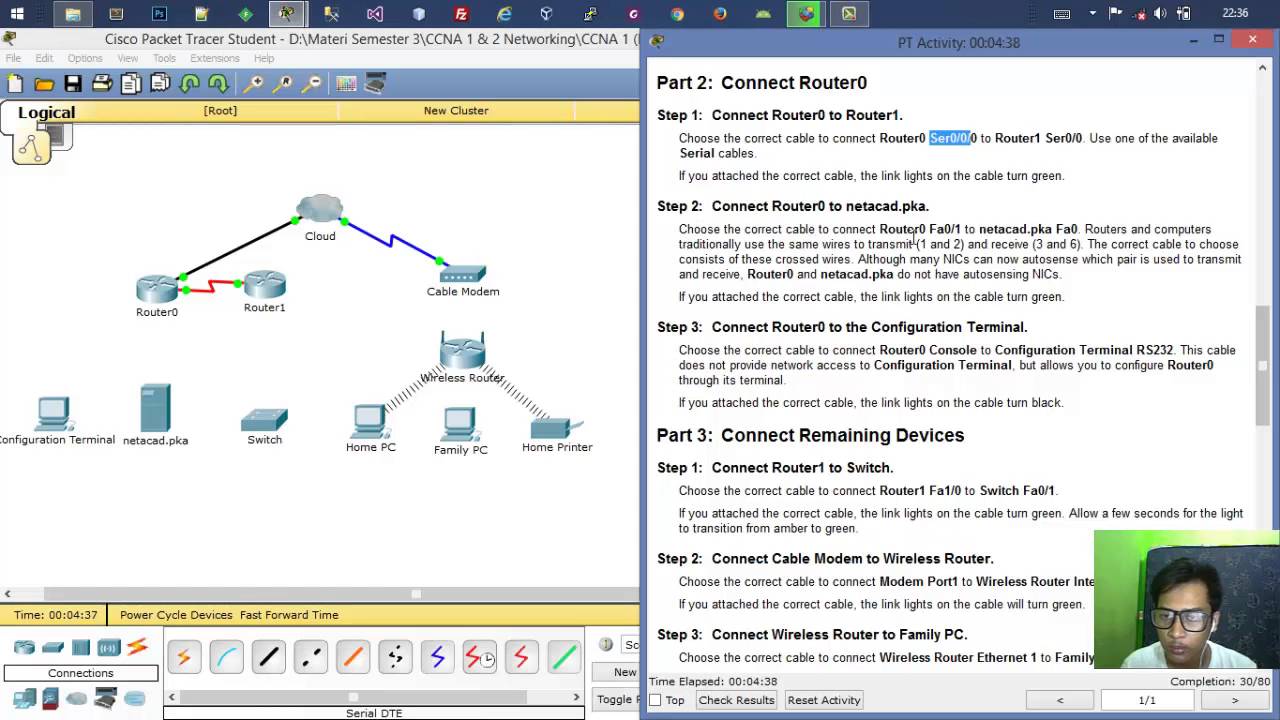Viewport: 1280px width, 720px height.
Task: Open the drawing palette icon
Action: click(x=346, y=84)
